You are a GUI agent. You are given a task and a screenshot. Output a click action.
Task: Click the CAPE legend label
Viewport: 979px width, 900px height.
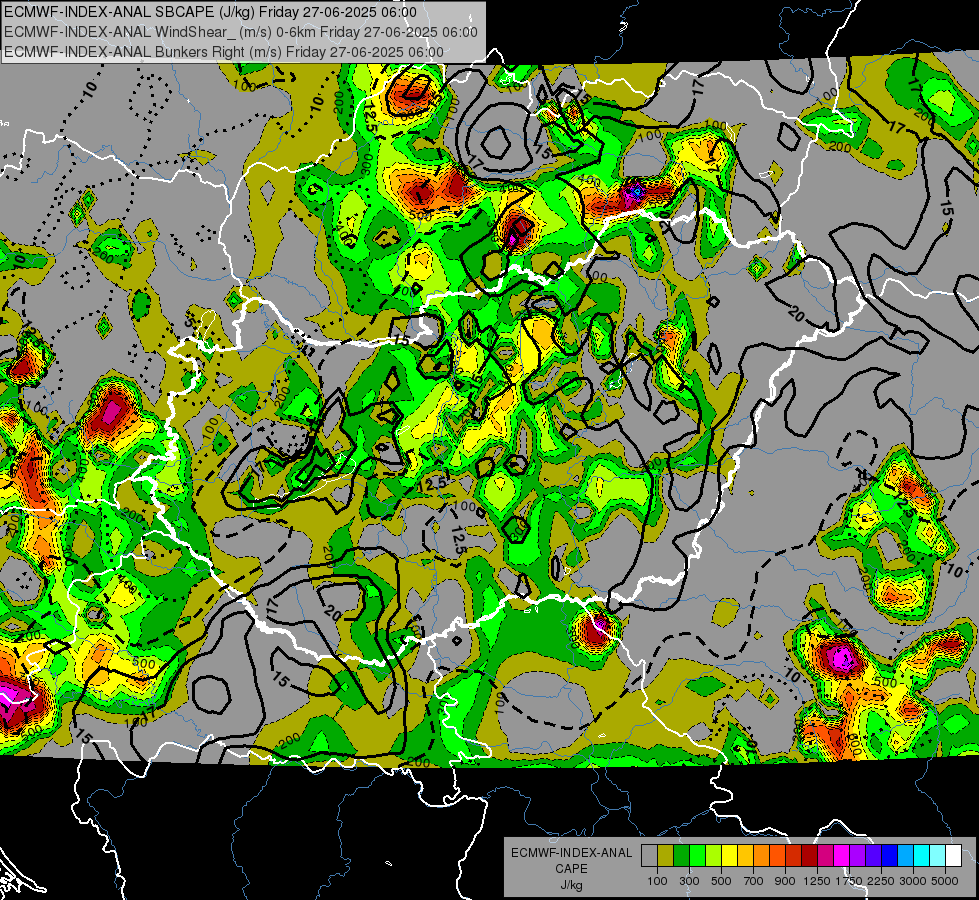571,869
